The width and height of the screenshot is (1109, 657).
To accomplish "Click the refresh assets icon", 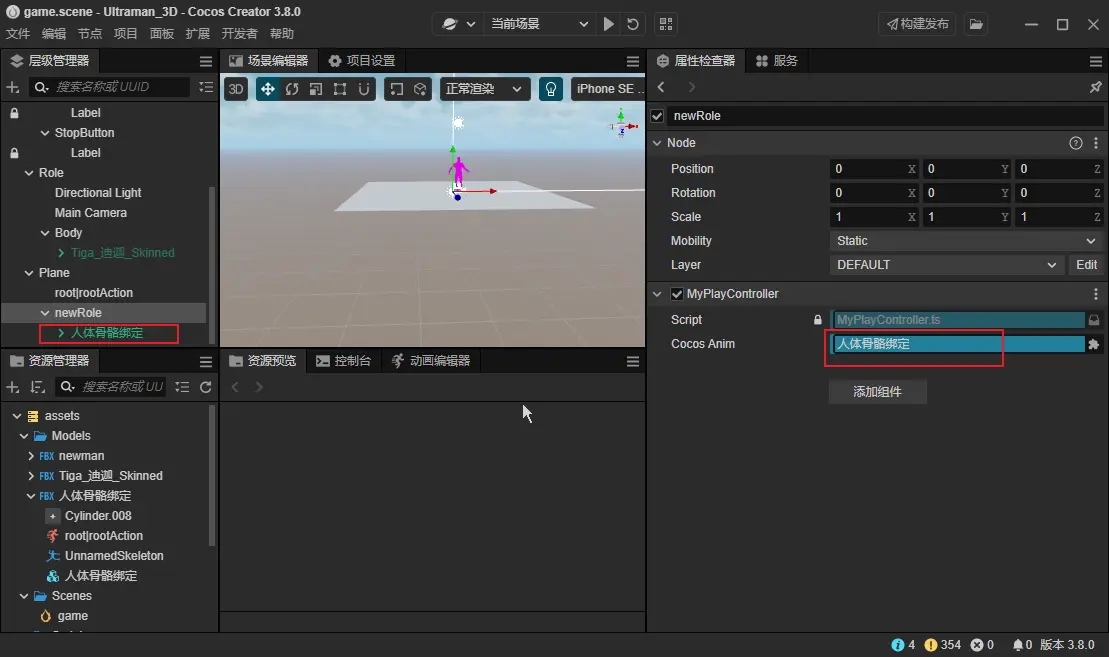I will click(x=206, y=387).
